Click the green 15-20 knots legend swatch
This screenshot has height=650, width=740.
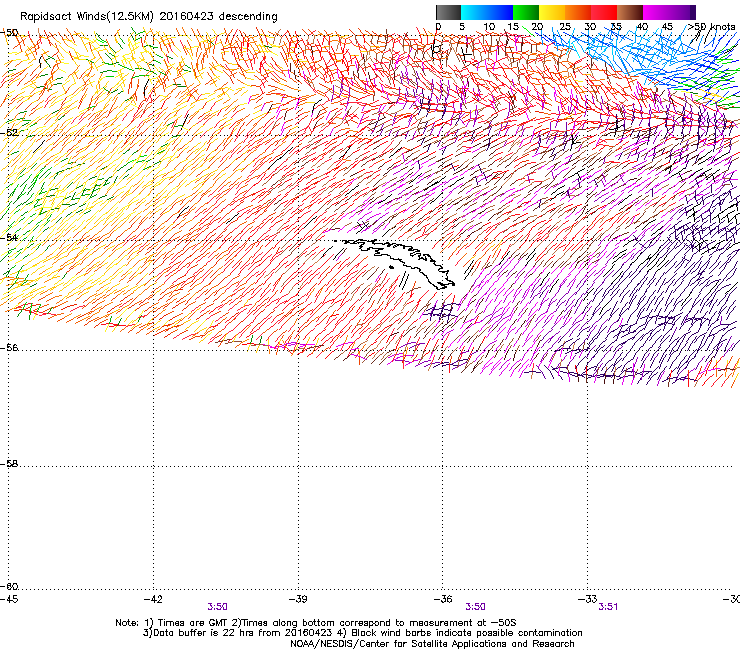coord(526,12)
